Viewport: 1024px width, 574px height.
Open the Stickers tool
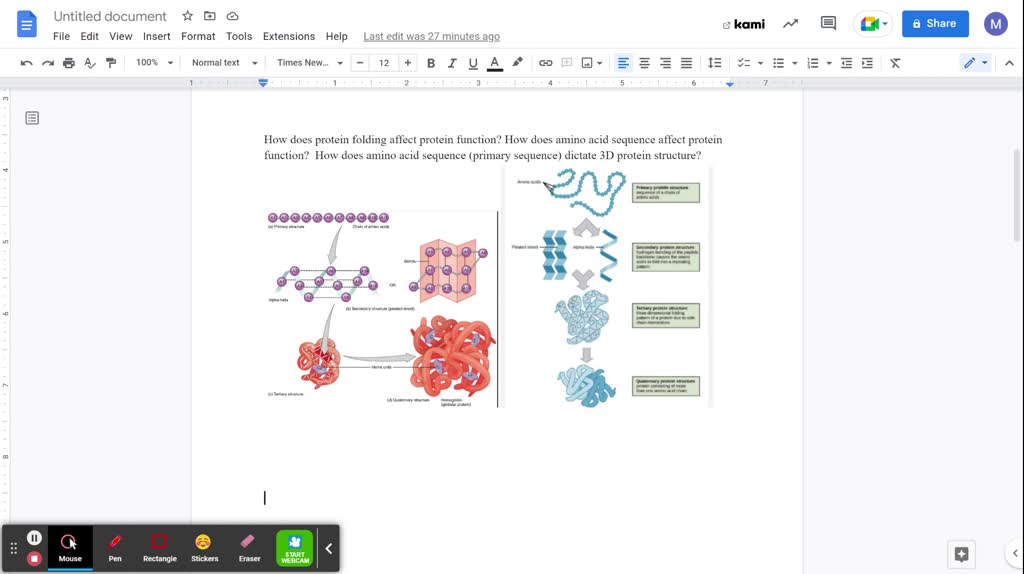(204, 547)
